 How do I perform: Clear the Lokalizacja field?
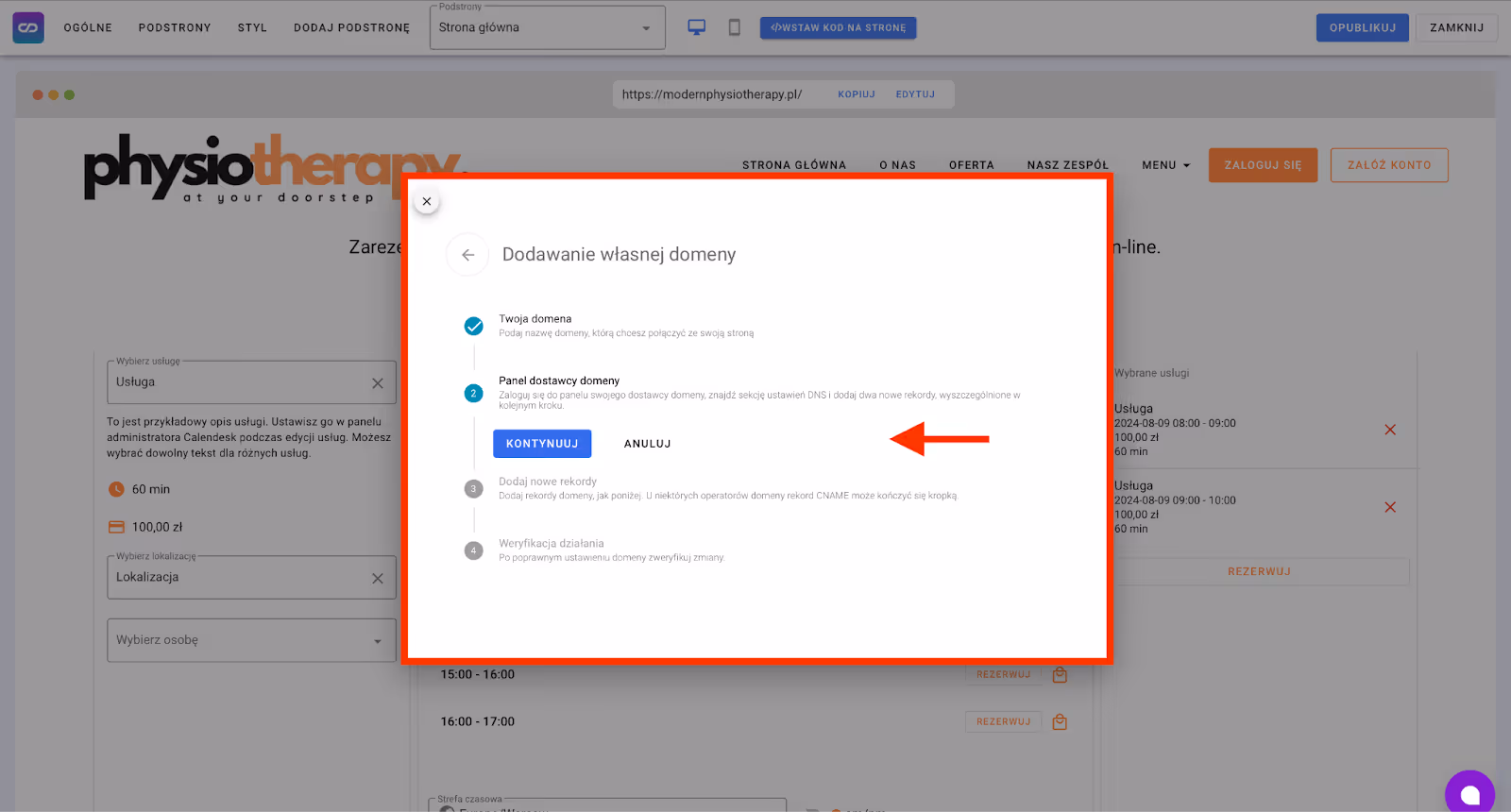[x=378, y=578]
